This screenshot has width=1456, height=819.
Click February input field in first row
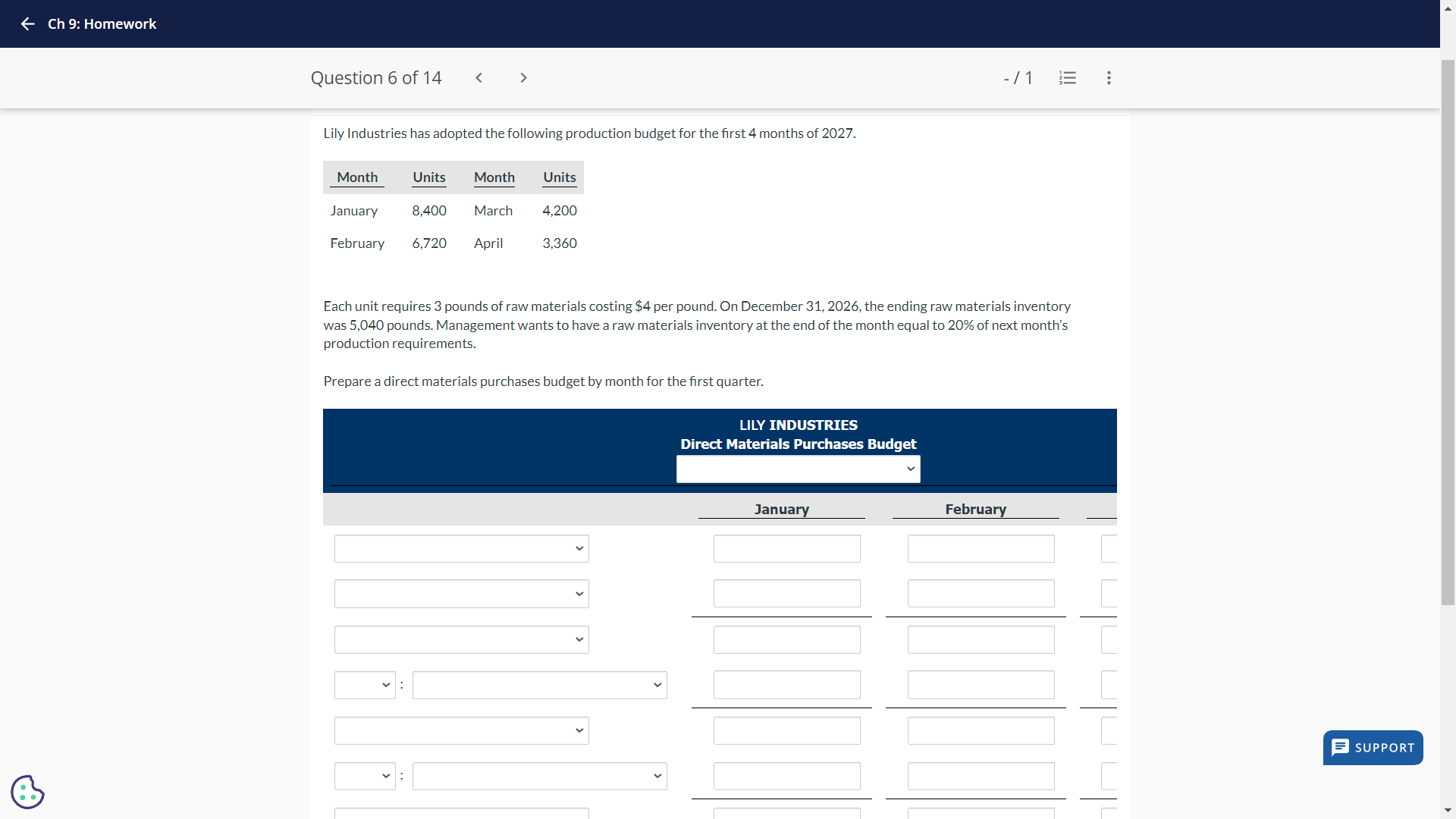point(981,549)
